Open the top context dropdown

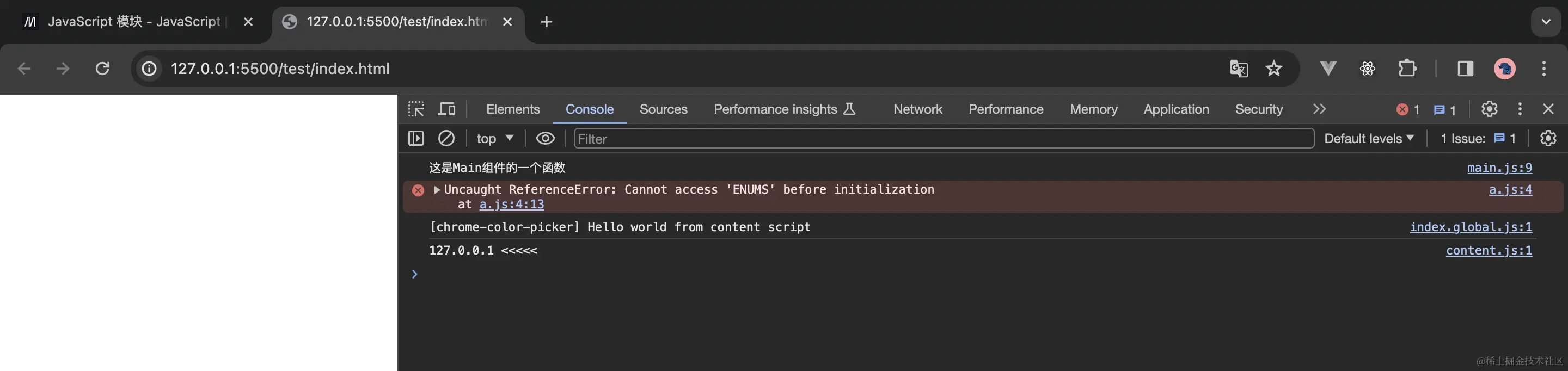coord(494,139)
